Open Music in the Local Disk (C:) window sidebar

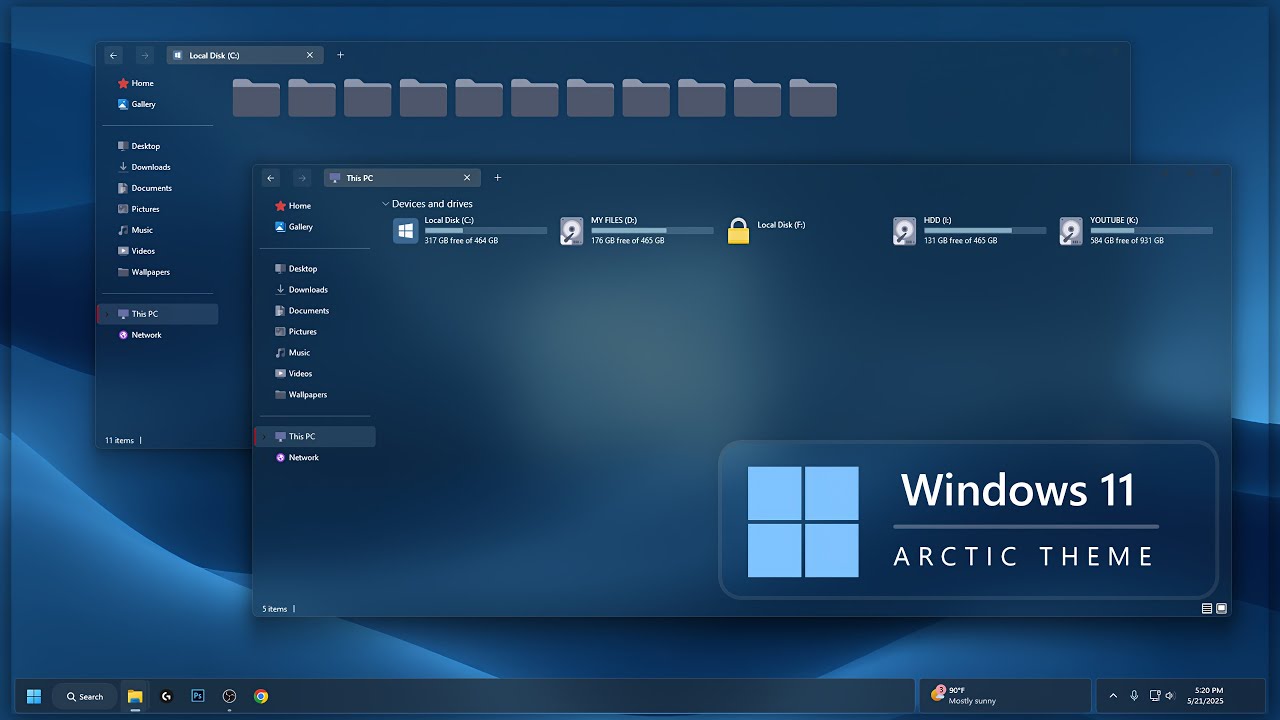[x=135, y=230]
